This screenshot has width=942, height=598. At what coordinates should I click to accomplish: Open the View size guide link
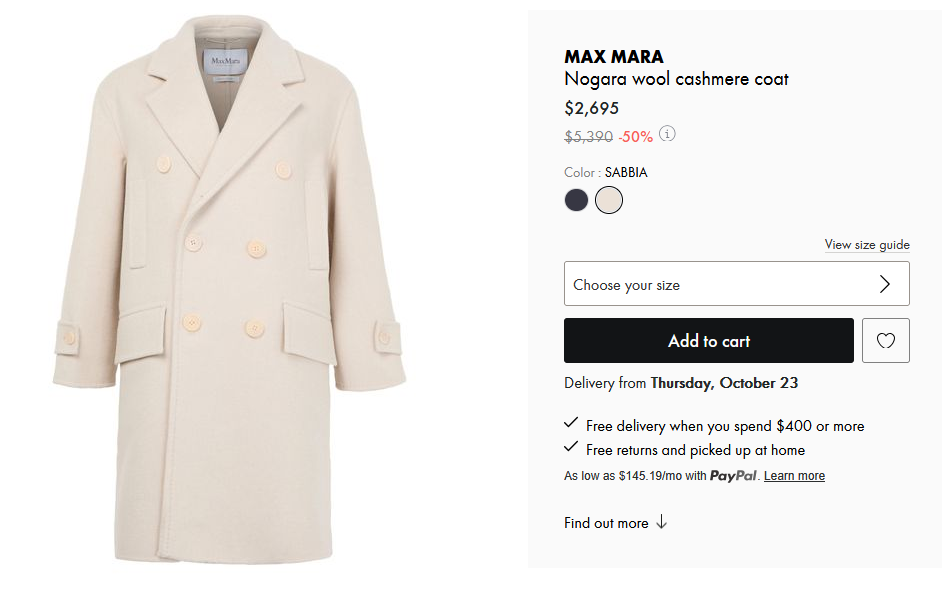pyautogui.click(x=866, y=245)
